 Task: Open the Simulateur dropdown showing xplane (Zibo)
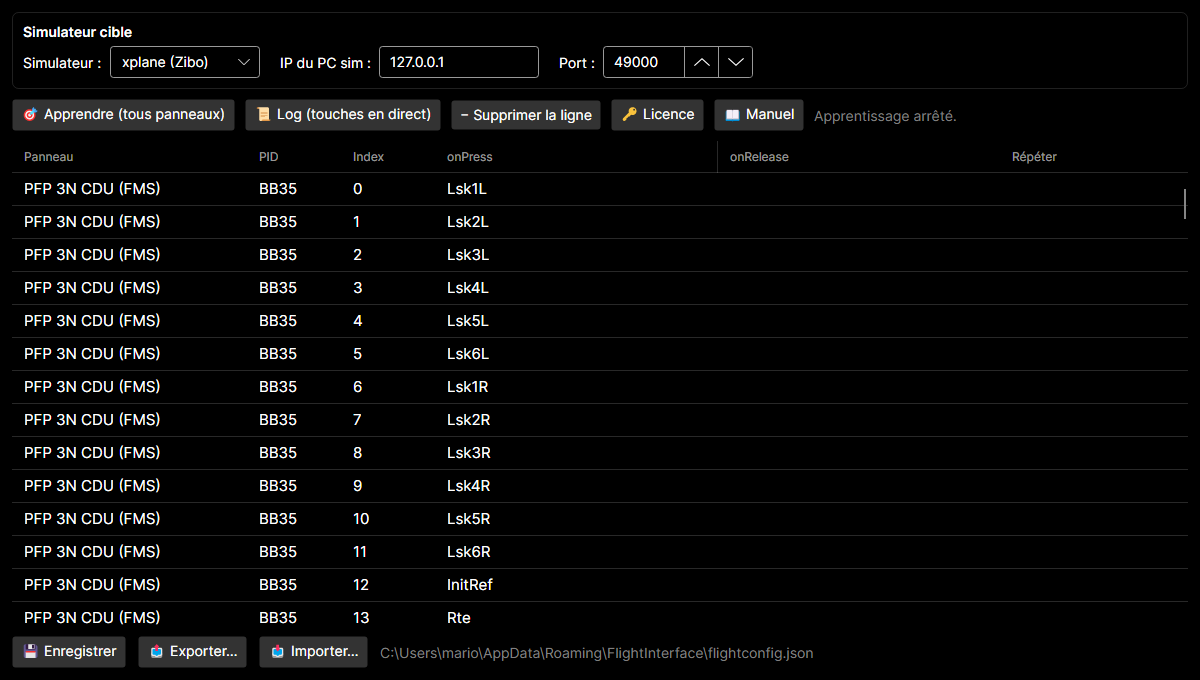[x=184, y=62]
